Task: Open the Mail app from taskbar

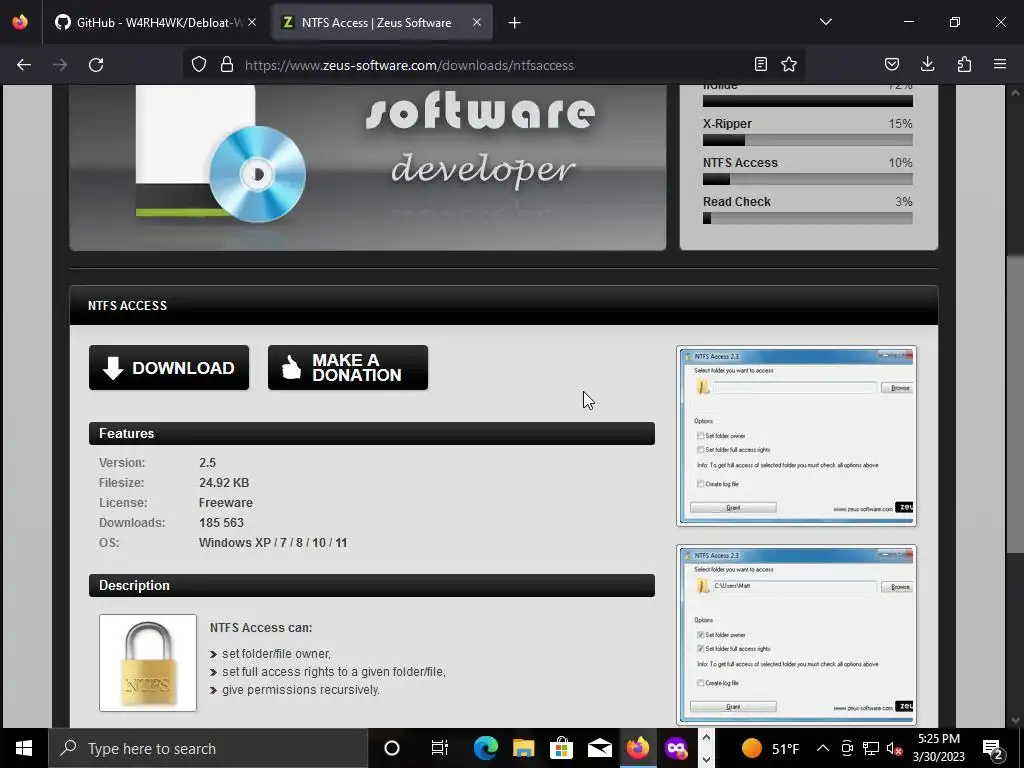Action: click(x=600, y=748)
